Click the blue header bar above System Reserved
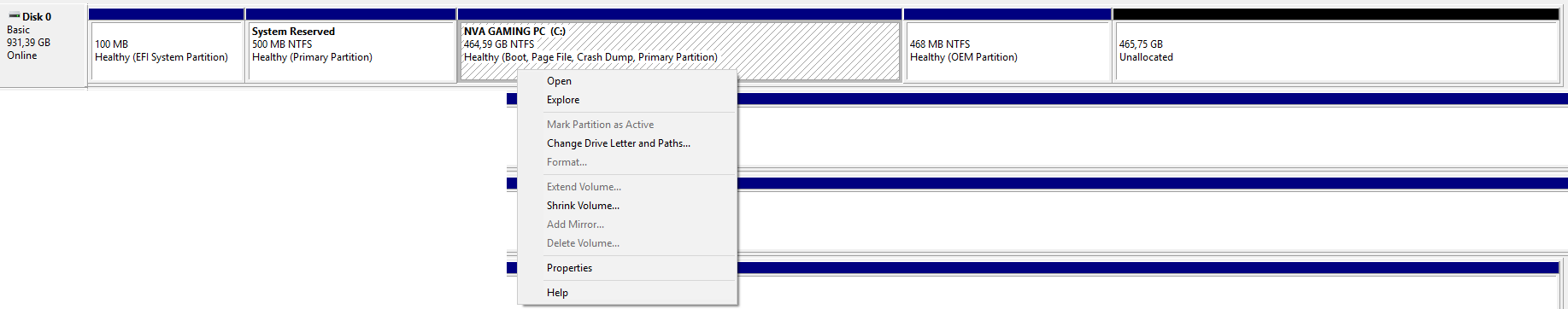 [x=350, y=15]
